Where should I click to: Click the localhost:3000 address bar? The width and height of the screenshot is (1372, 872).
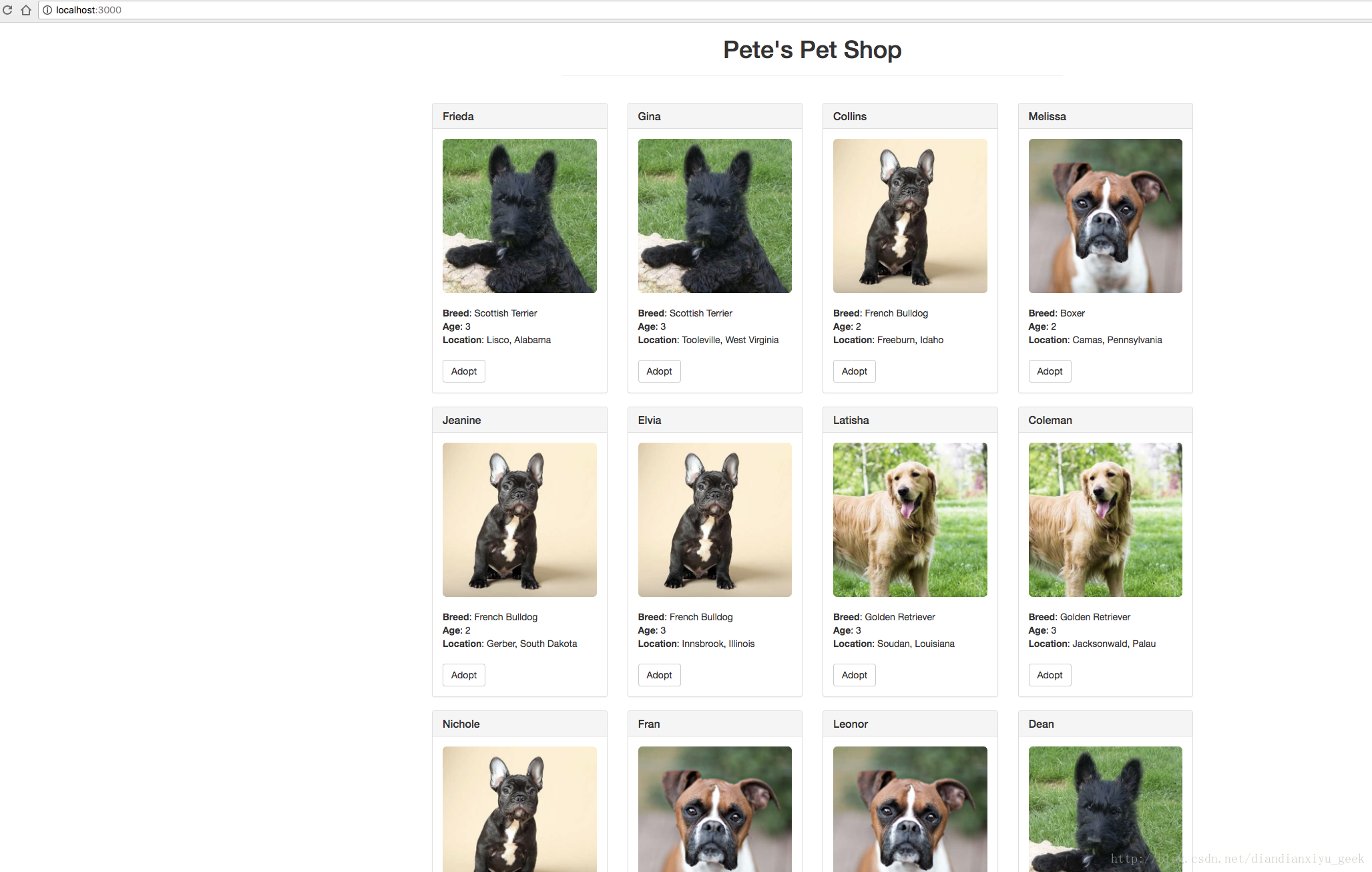coord(401,10)
